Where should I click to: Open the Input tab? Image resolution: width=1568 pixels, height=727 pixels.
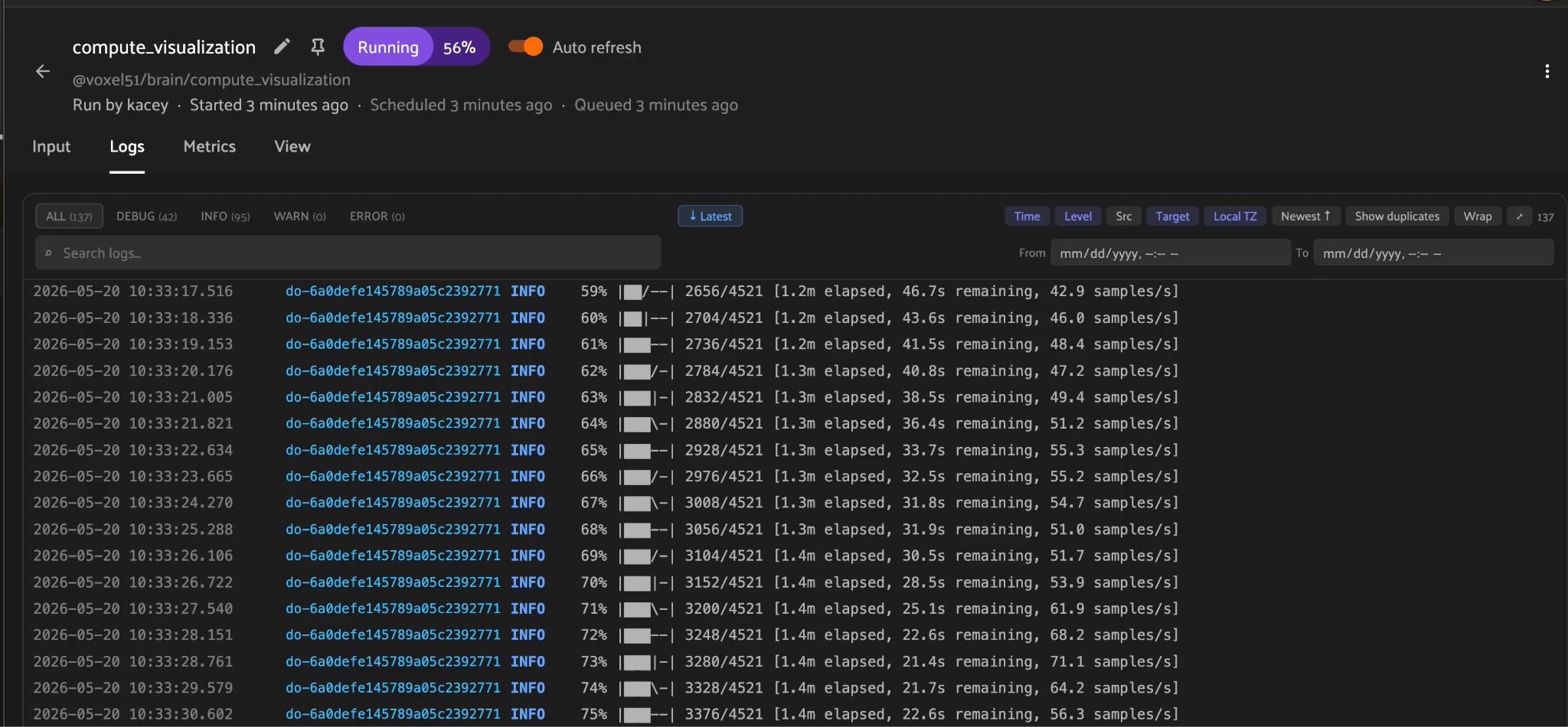(51, 146)
